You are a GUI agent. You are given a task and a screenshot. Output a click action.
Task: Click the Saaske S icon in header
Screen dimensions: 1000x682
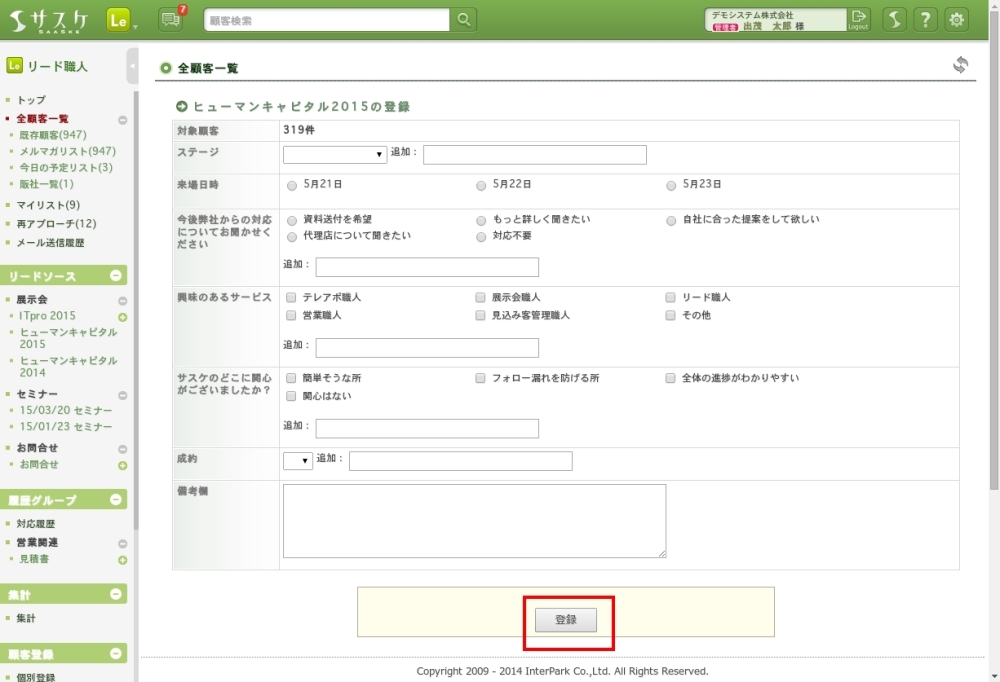(895, 20)
